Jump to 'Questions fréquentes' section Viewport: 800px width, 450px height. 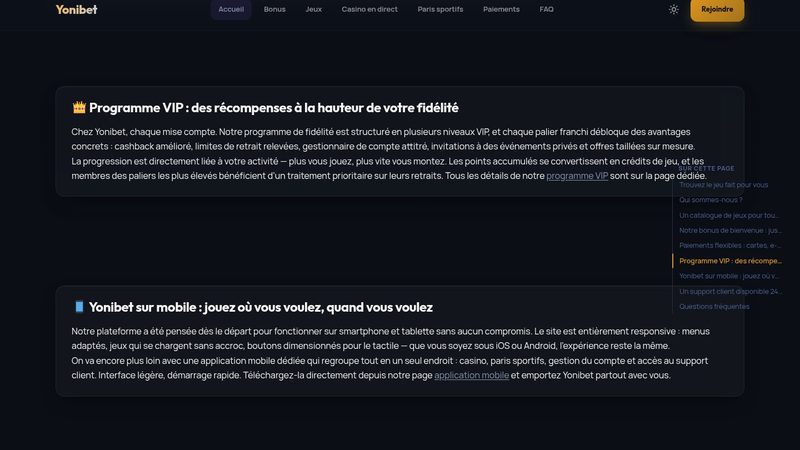click(x=714, y=307)
